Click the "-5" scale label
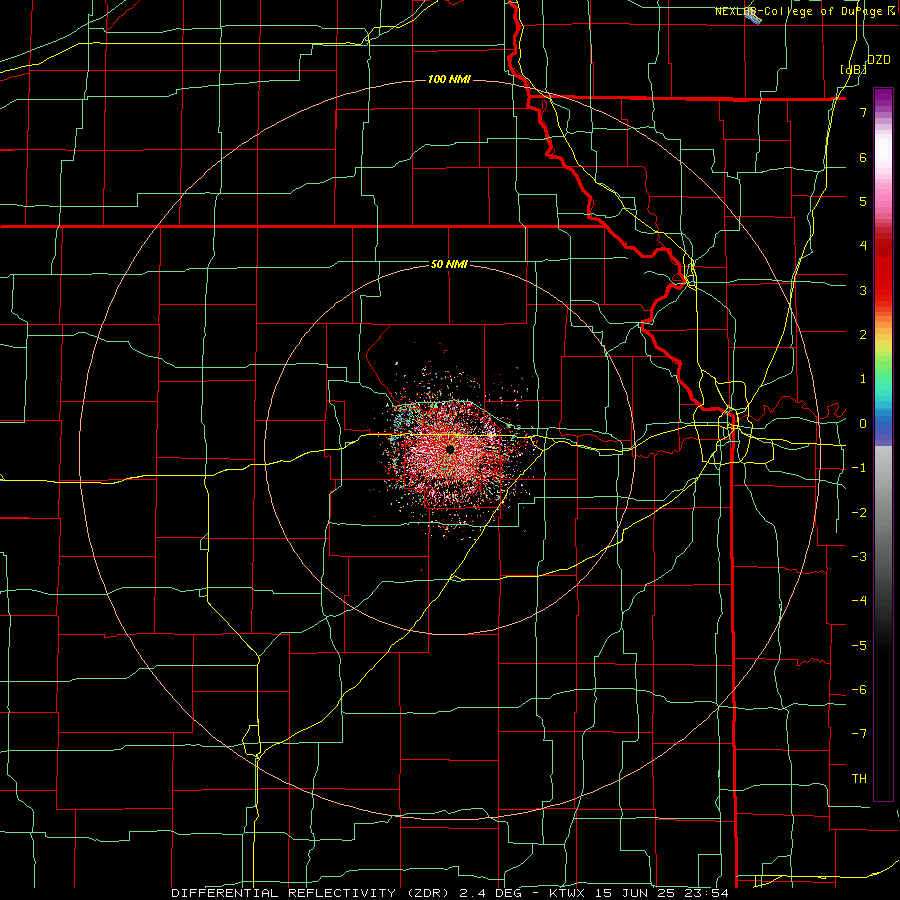900x900 pixels. [x=859, y=646]
